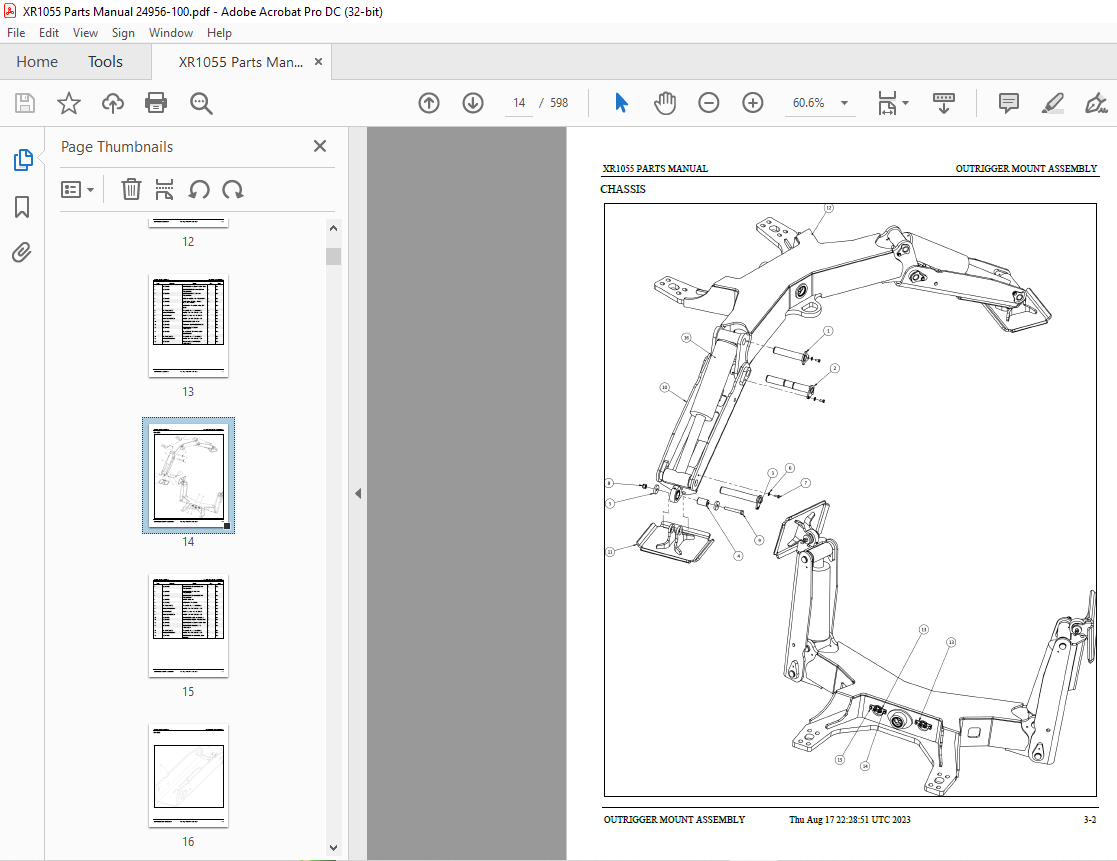1117x861 pixels.
Task: Select the XR1055 Parts Man... document tab
Action: pos(240,62)
